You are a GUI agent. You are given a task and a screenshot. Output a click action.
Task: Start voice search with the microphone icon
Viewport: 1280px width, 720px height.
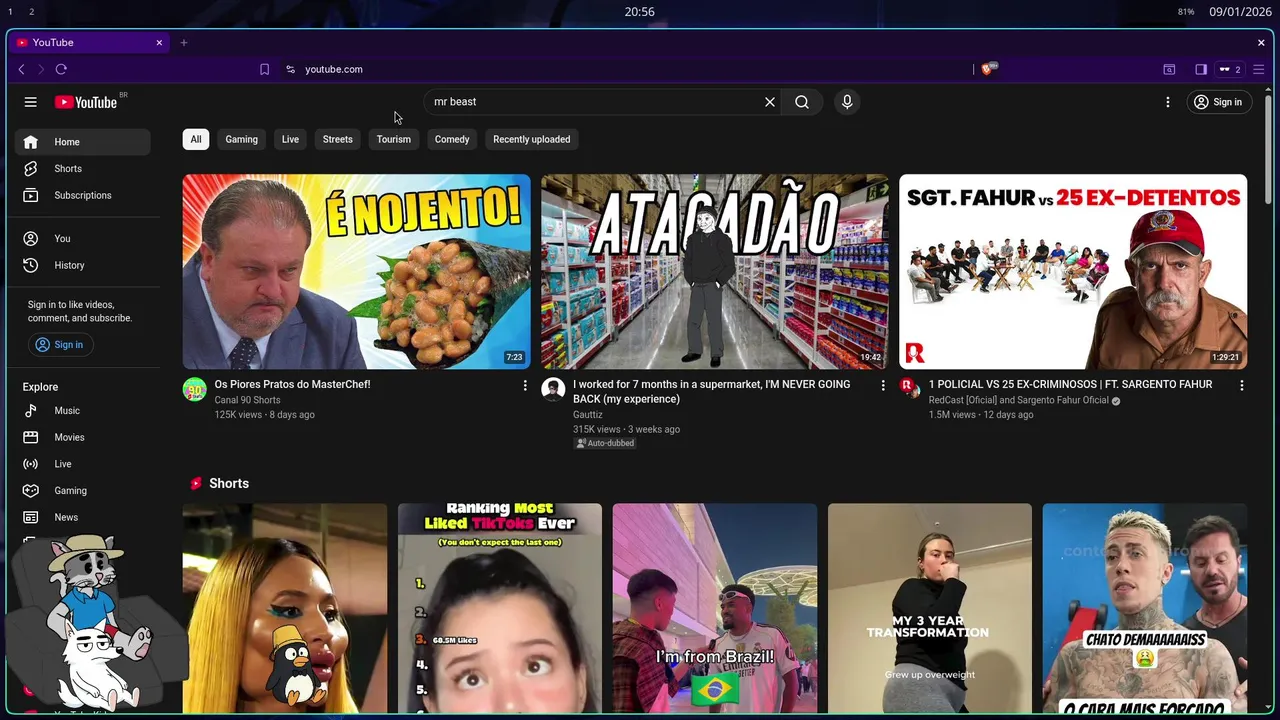tap(847, 102)
